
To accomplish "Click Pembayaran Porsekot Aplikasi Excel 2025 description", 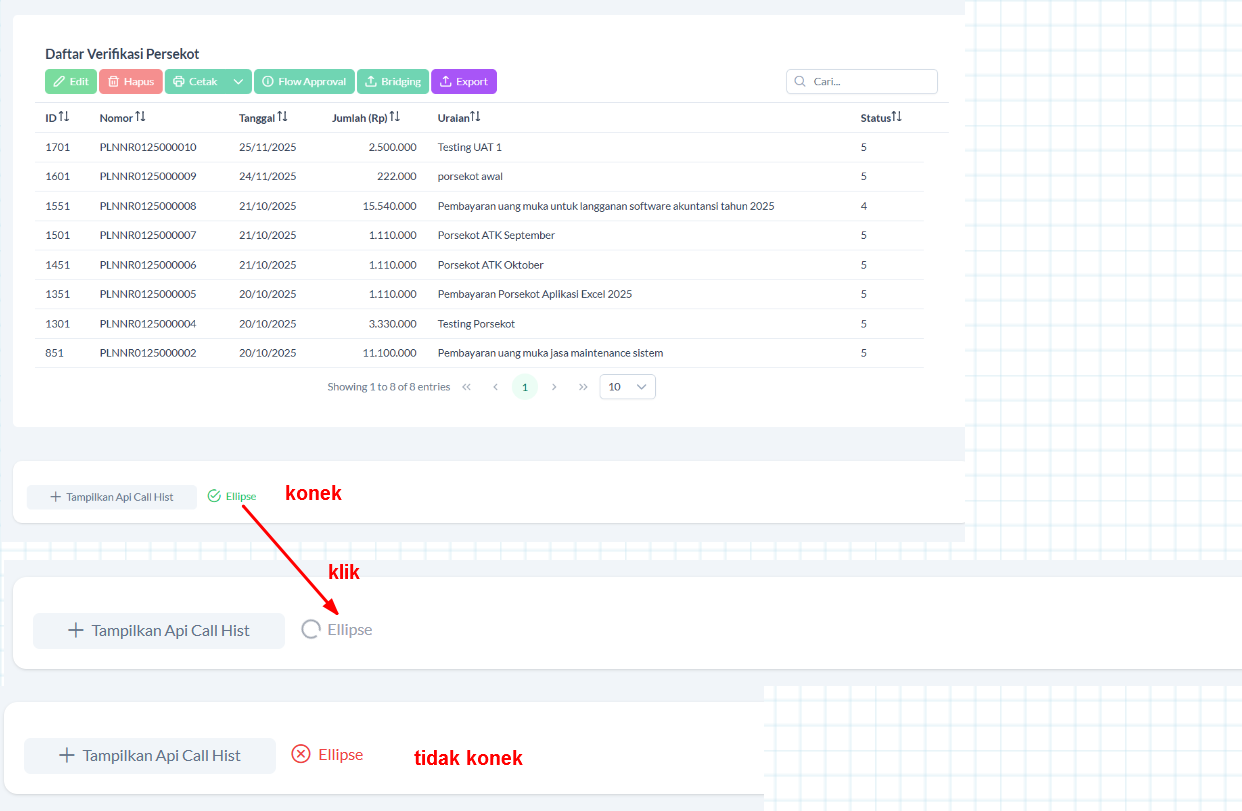I will [535, 294].
